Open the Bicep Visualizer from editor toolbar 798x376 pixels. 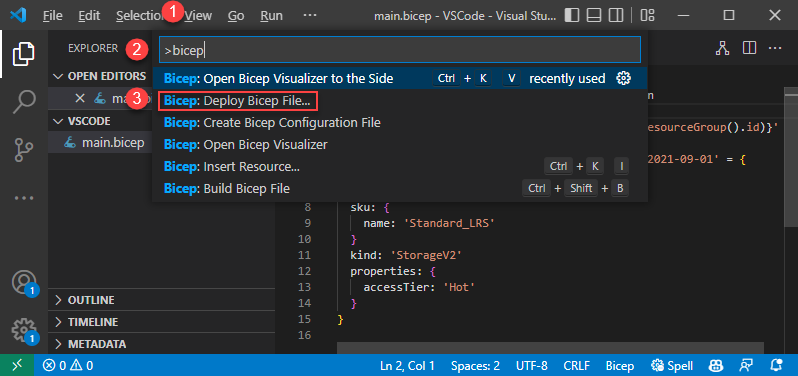[722, 48]
